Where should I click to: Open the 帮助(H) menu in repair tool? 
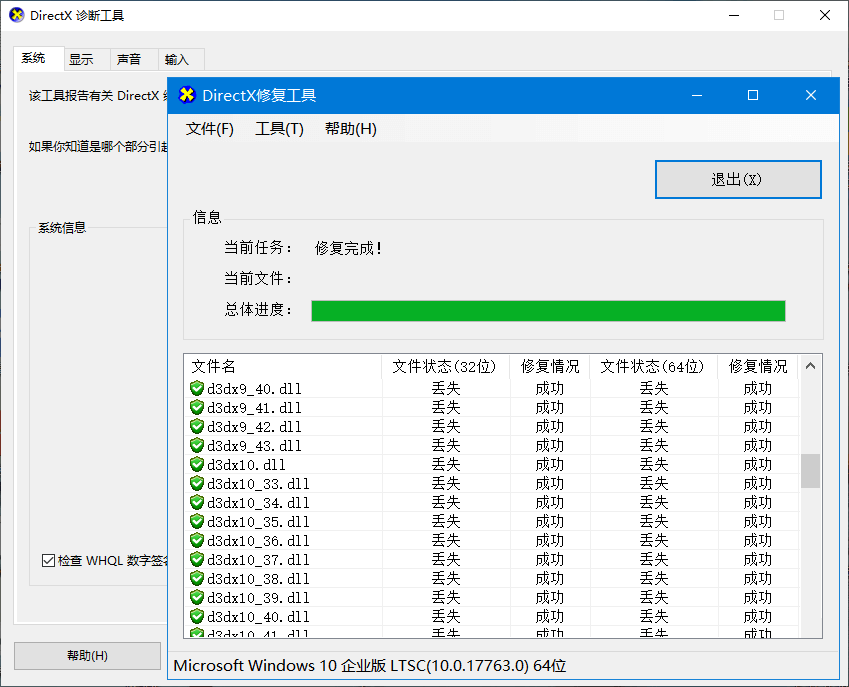[x=350, y=129]
